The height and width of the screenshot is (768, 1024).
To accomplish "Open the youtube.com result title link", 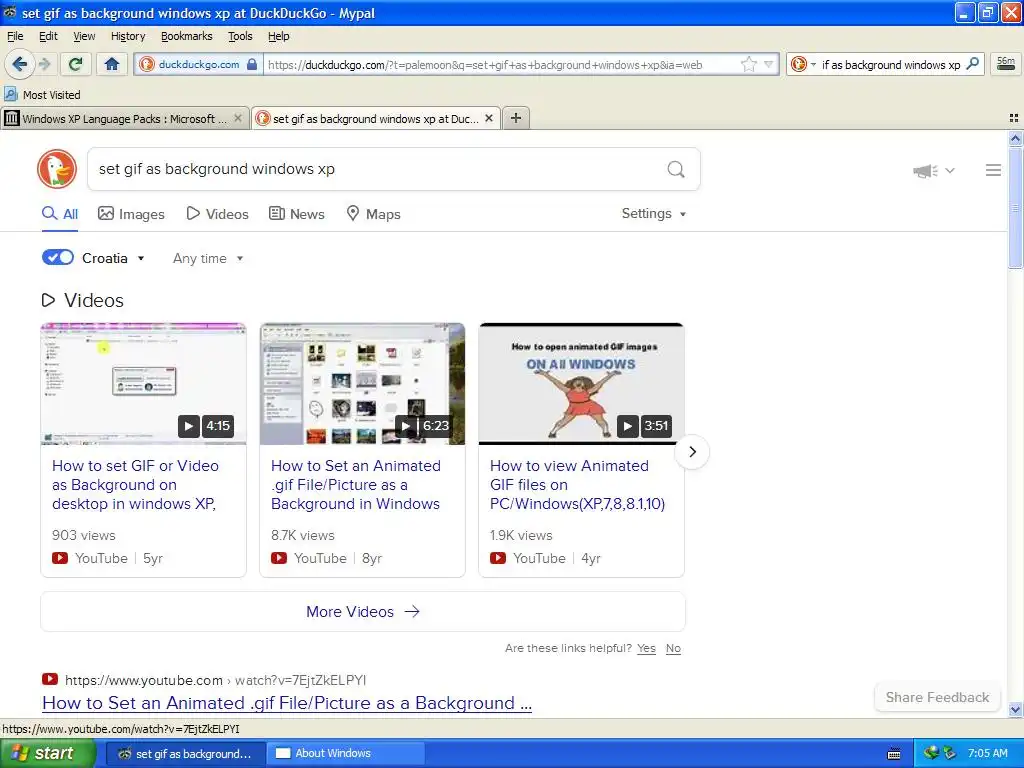I will tap(287, 703).
